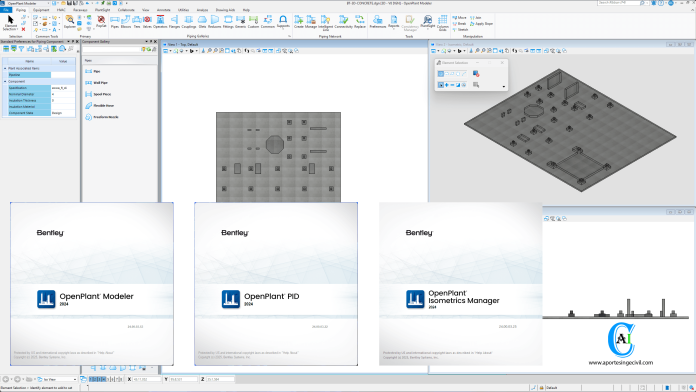Click Create in Piping Network group
696x392 pixels.
(x=299, y=21)
